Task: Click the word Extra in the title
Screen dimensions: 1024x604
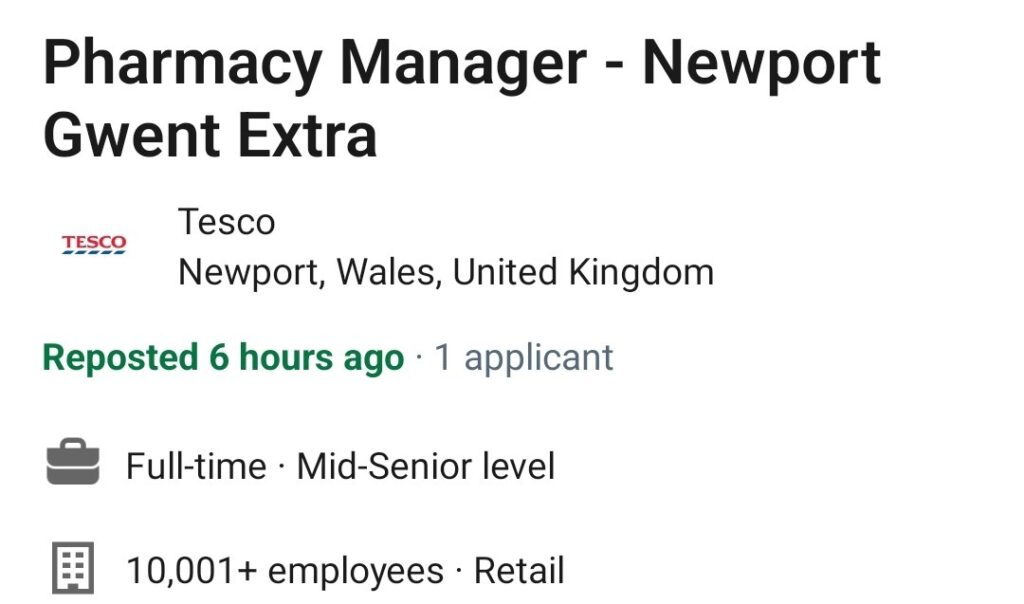Action: (x=307, y=136)
